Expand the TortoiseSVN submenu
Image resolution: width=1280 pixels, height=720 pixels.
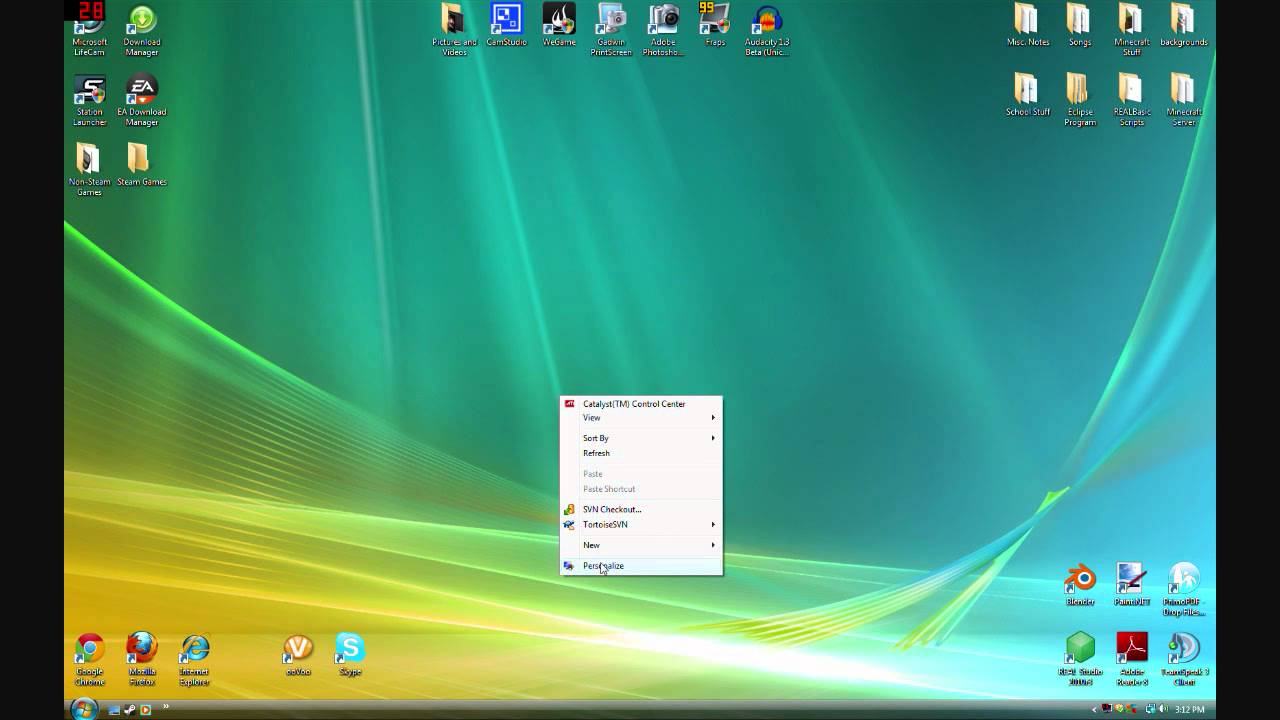coord(641,524)
